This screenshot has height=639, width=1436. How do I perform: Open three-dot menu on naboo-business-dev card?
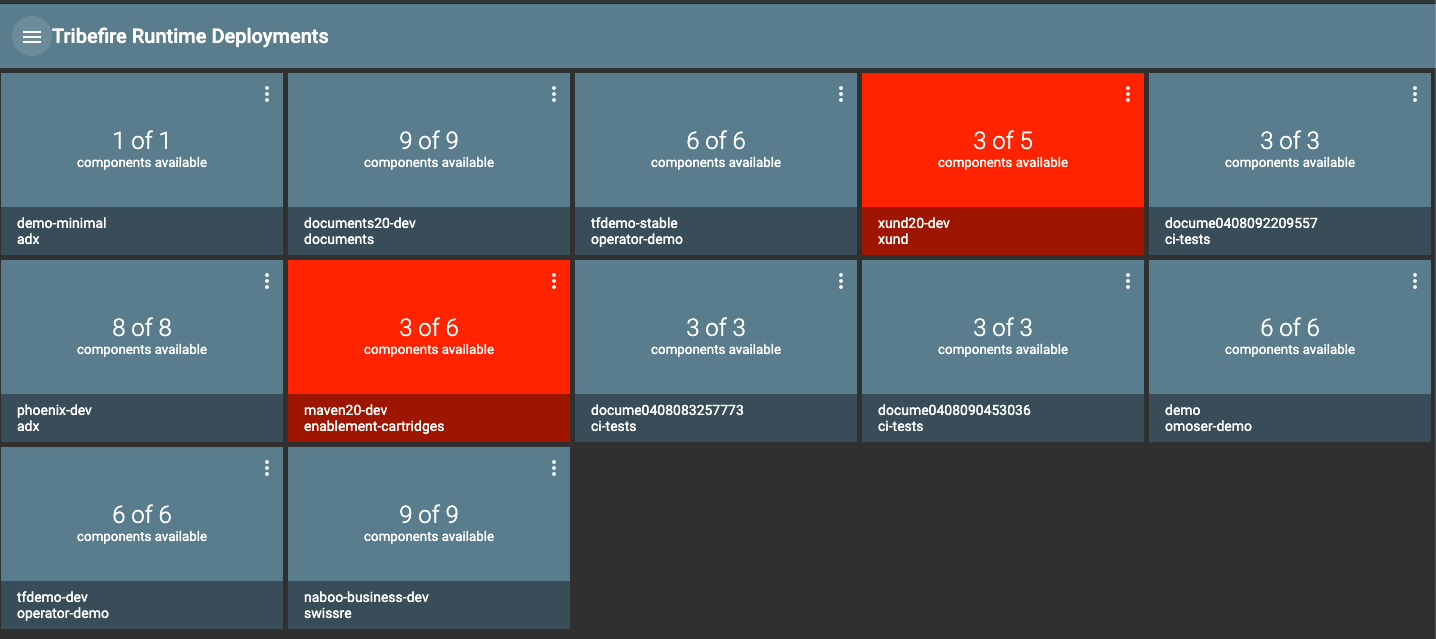(554, 468)
